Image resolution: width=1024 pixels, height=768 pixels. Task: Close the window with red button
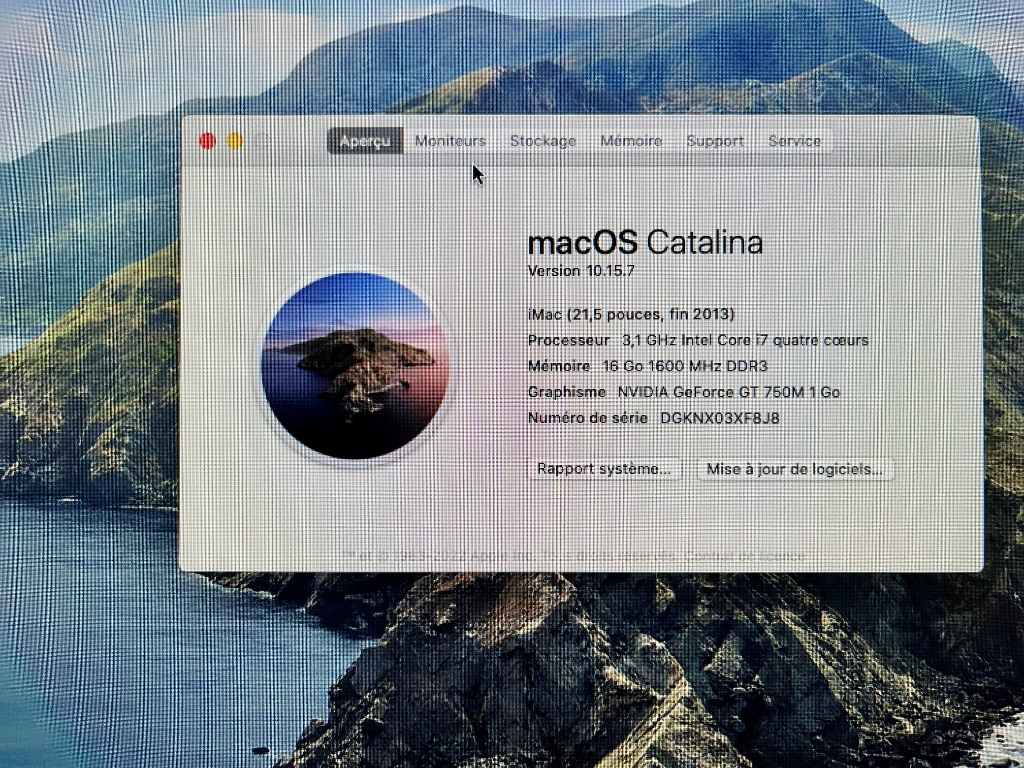208,141
